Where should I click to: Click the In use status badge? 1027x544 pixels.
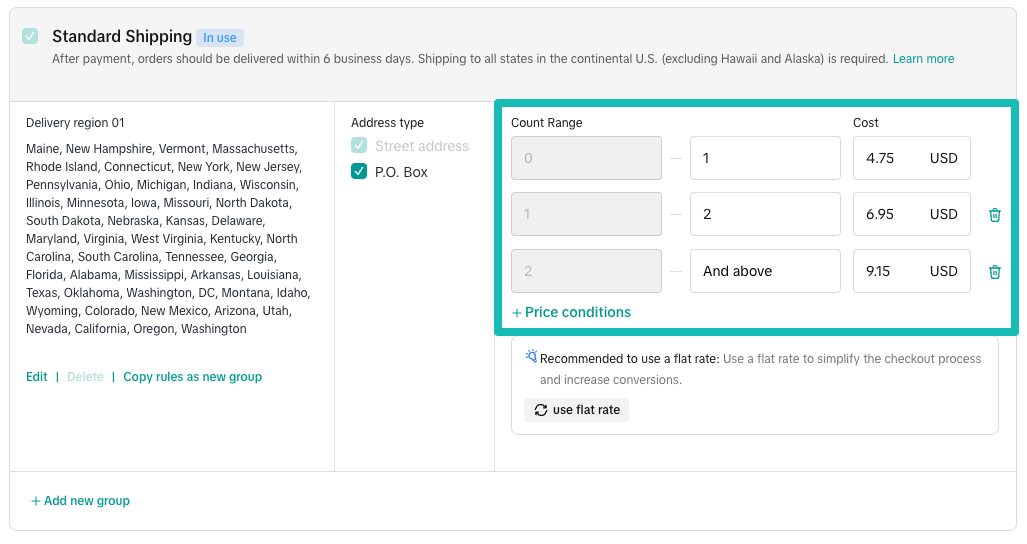pos(220,38)
